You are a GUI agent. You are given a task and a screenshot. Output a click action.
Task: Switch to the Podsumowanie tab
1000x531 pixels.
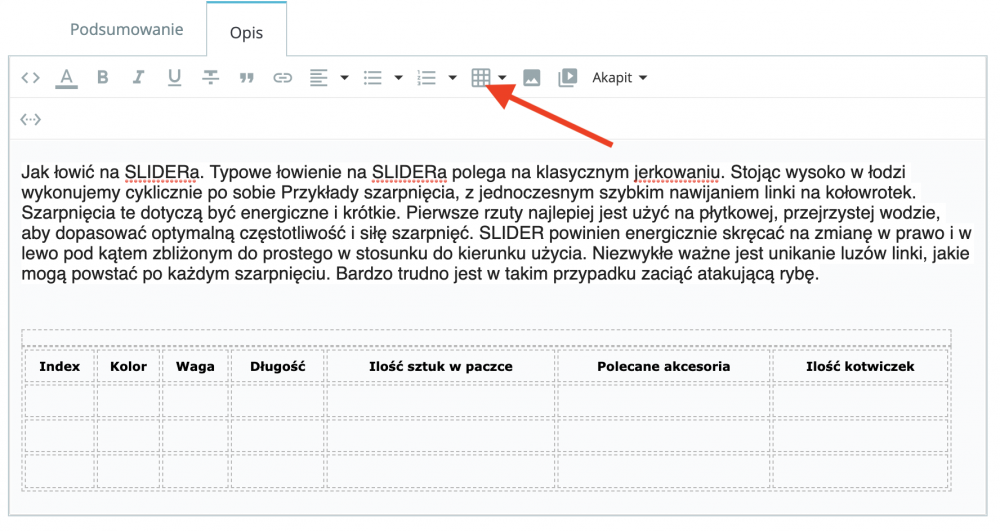coord(126,29)
